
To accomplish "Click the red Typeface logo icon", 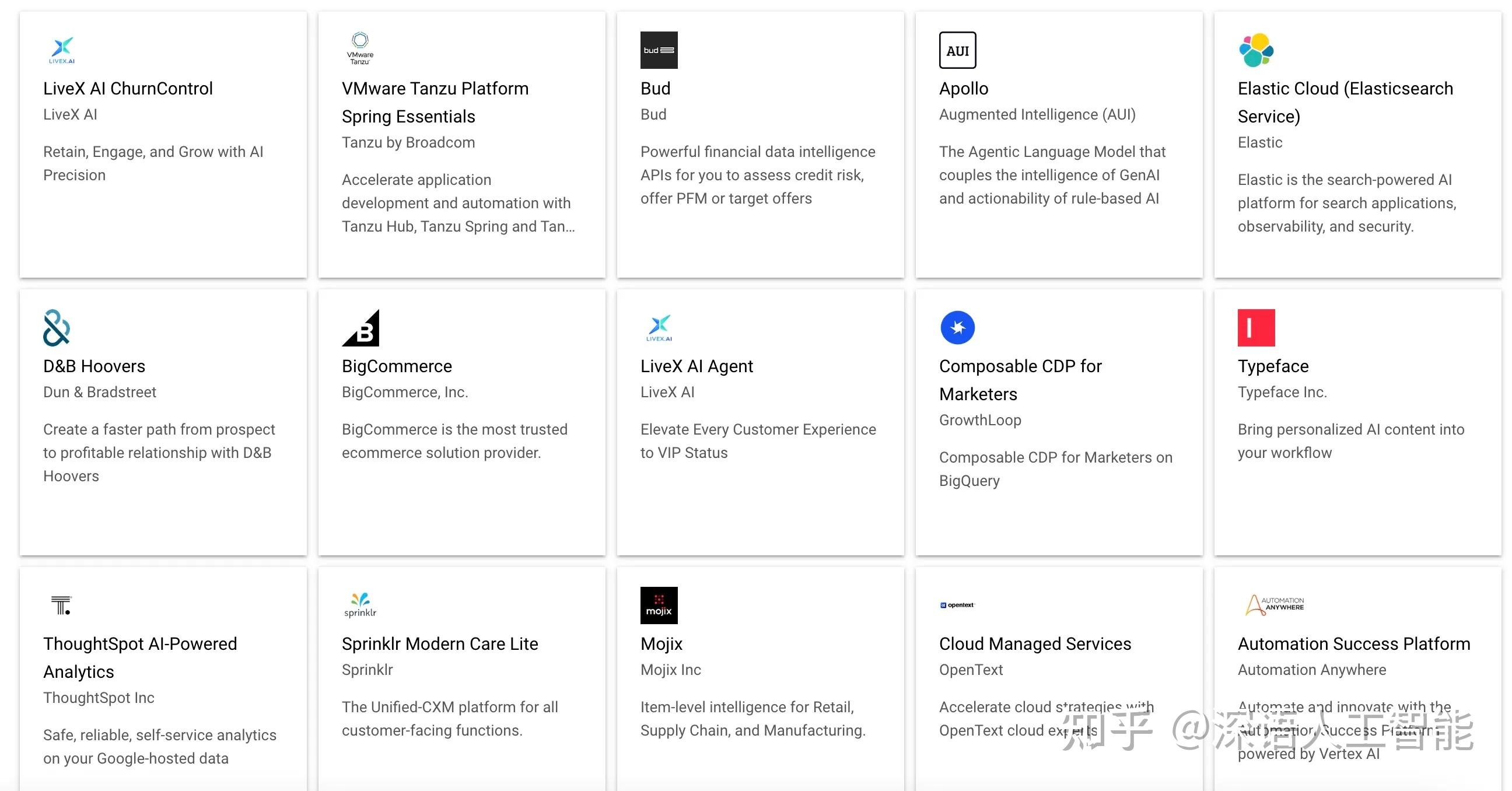I will pos(1256,327).
